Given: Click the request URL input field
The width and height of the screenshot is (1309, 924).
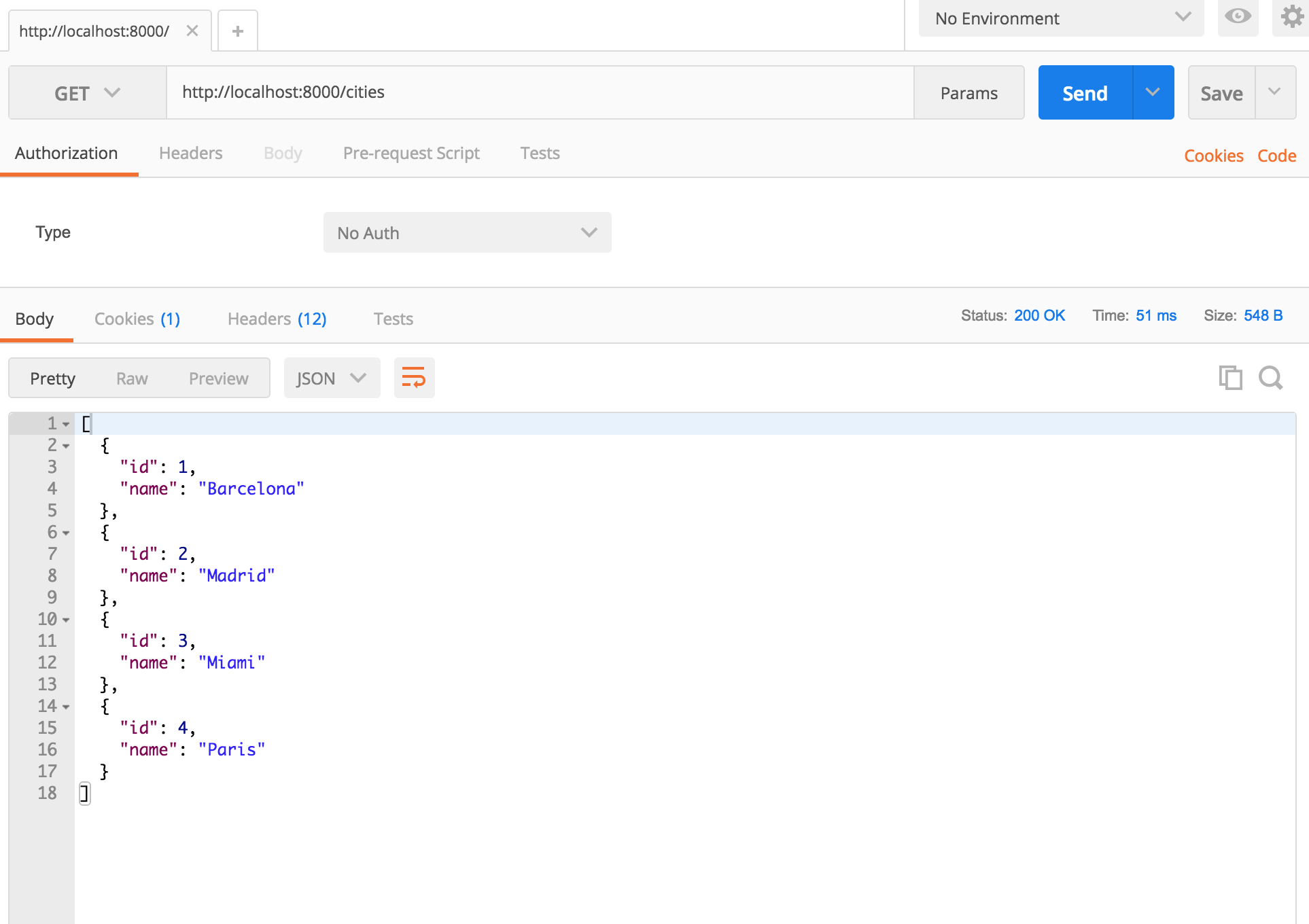Looking at the screenshot, I should click(x=540, y=92).
